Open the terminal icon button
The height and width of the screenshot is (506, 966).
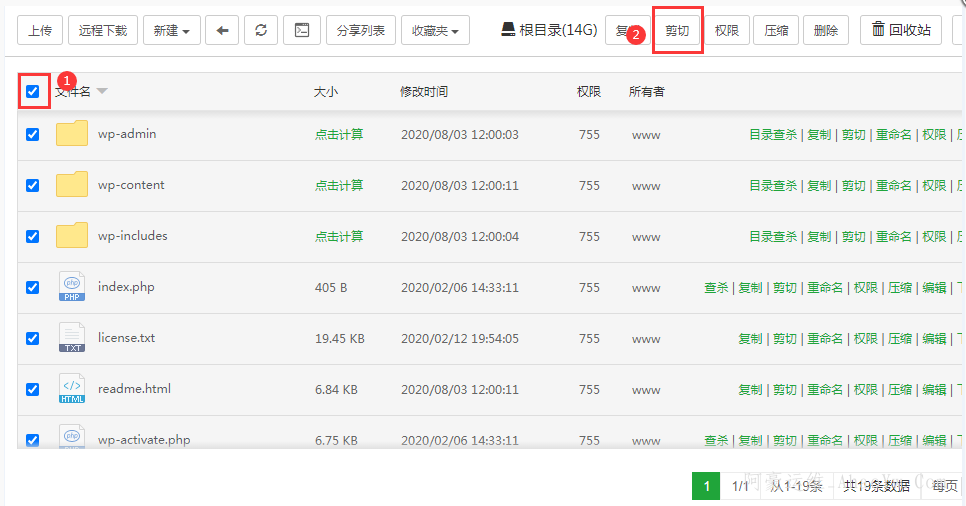(301, 31)
